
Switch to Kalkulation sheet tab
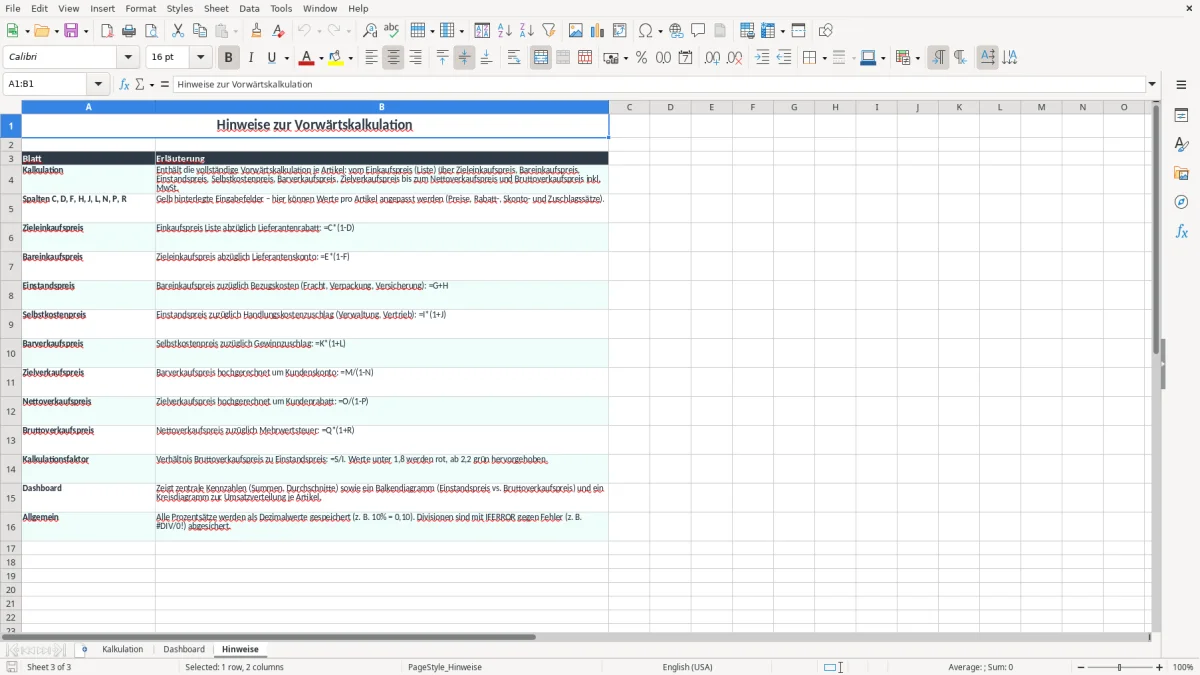point(122,650)
